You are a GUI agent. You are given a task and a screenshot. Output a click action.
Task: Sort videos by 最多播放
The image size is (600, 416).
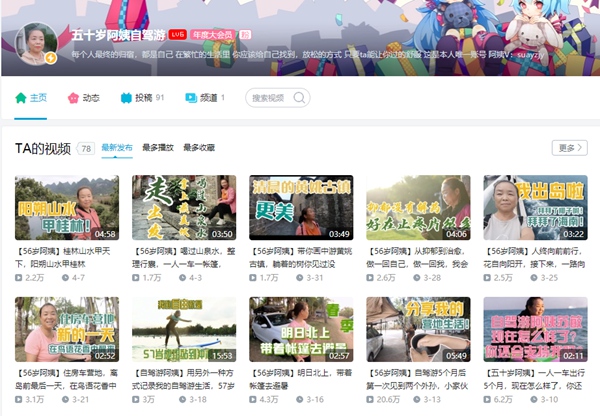point(158,148)
